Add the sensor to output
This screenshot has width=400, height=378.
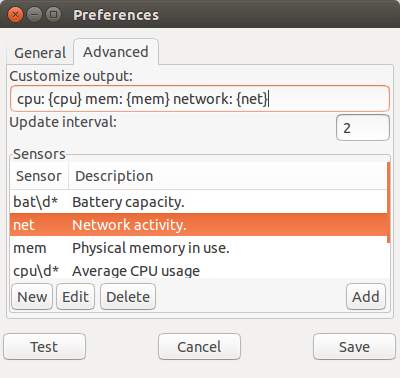(x=366, y=297)
